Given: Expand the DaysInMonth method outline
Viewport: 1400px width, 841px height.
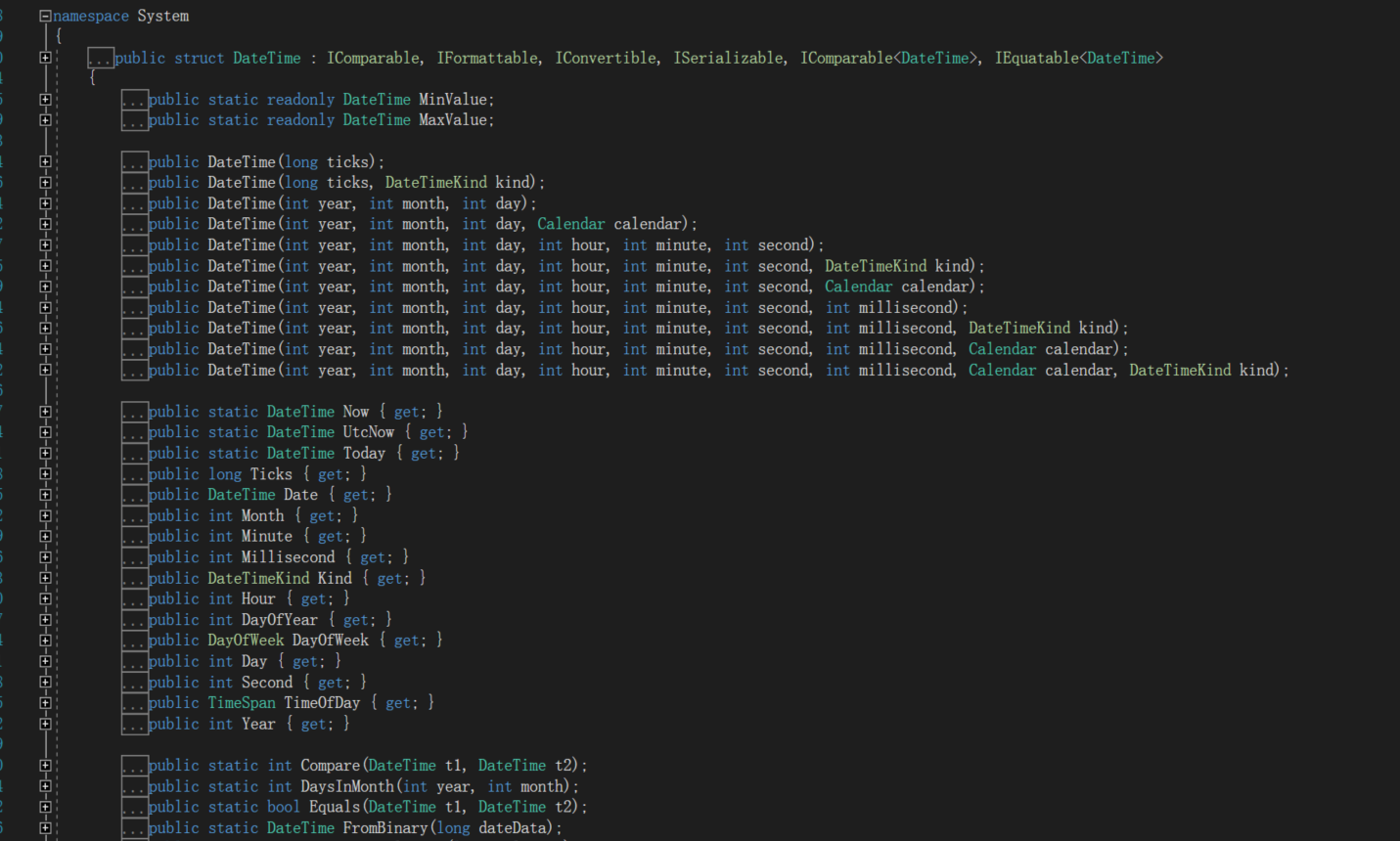Looking at the screenshot, I should point(45,786).
